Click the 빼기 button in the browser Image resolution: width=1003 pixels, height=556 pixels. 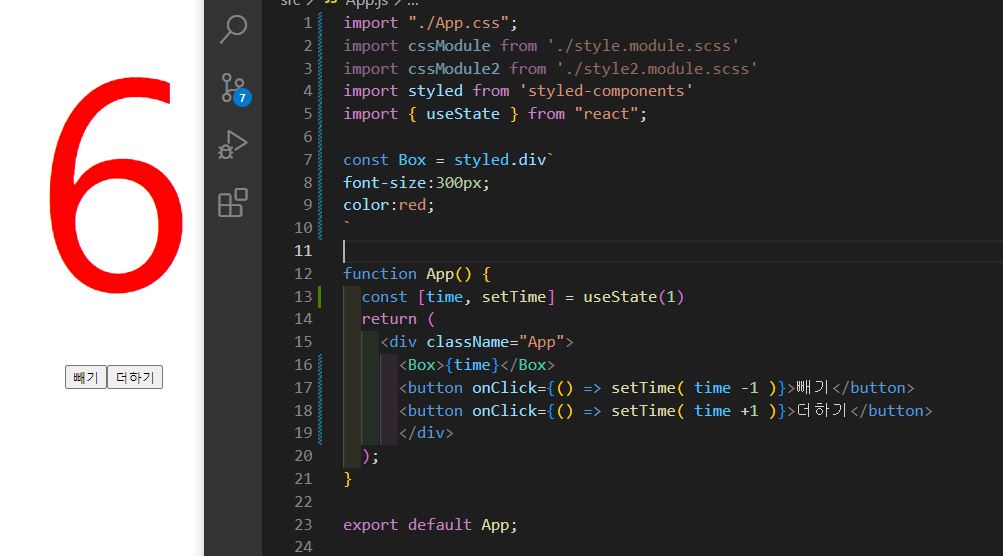[x=86, y=377]
